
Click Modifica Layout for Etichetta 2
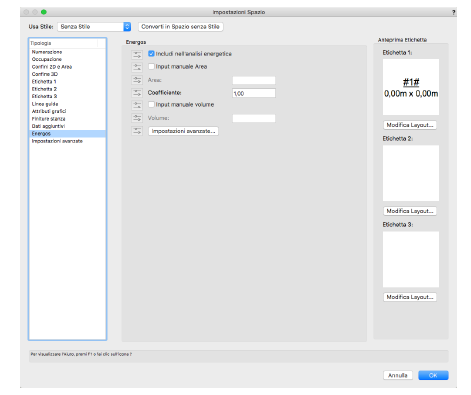pos(410,211)
